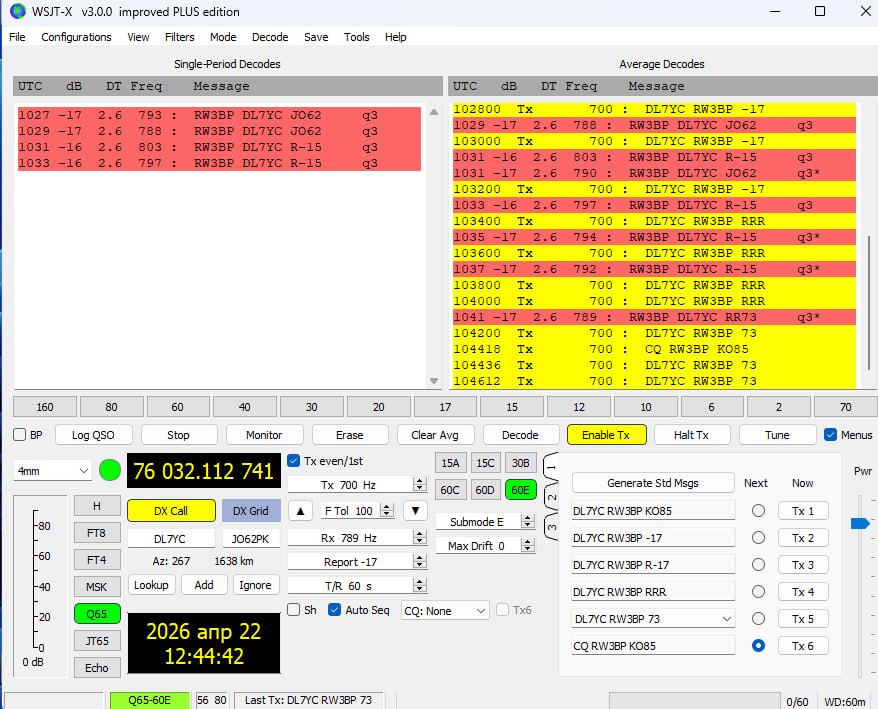Click the Halt Tx button
This screenshot has height=709, width=878.
(x=691, y=435)
